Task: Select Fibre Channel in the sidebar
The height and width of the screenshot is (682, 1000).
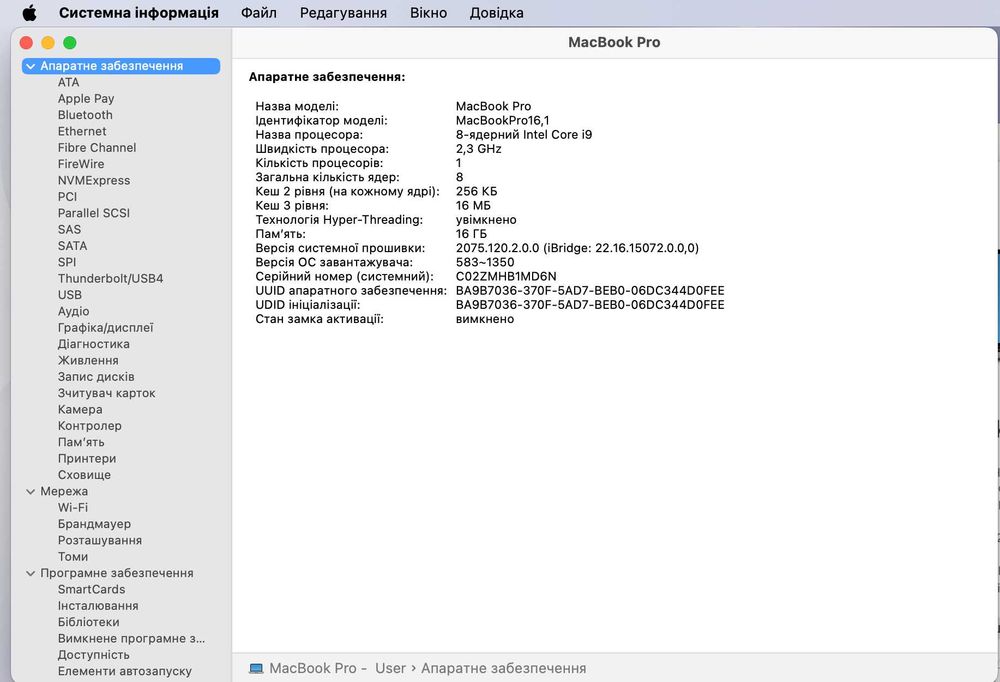Action: coord(97,147)
